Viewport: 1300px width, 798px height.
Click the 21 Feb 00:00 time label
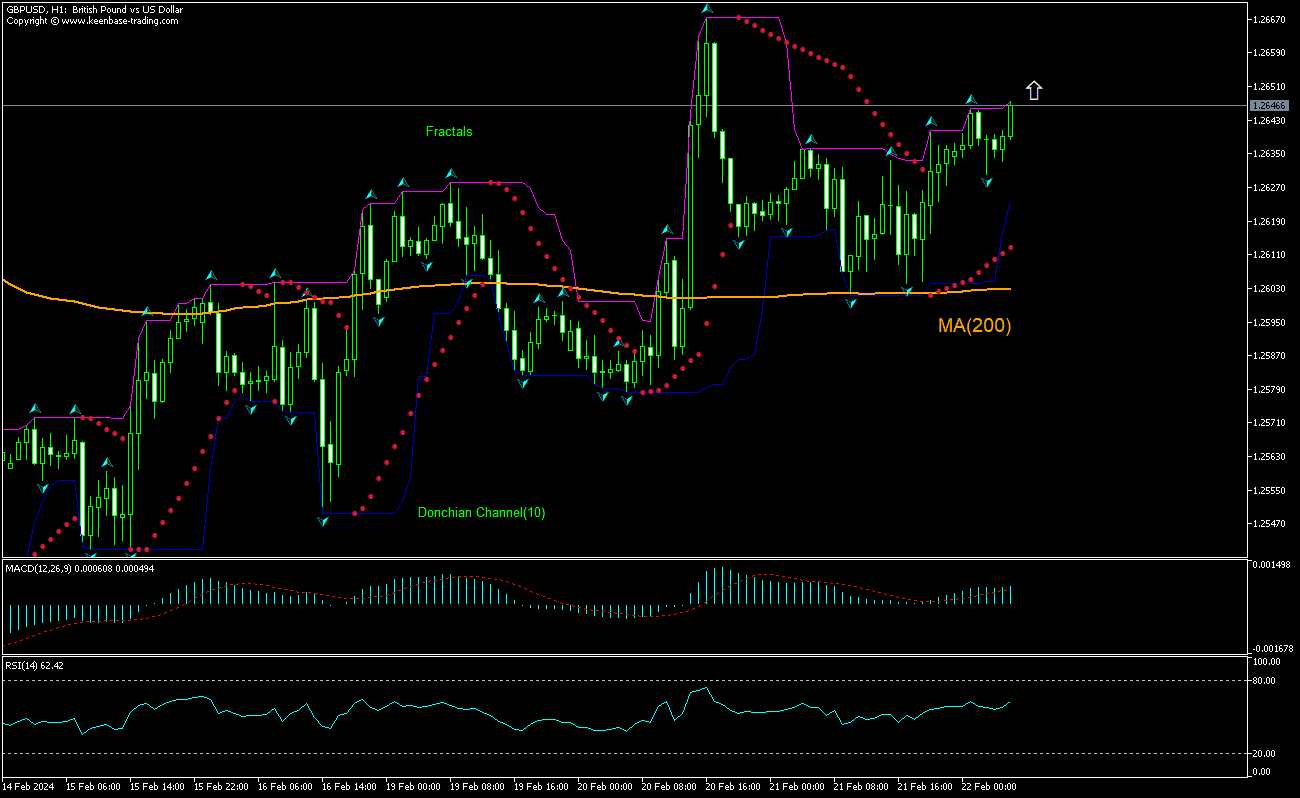pos(797,787)
